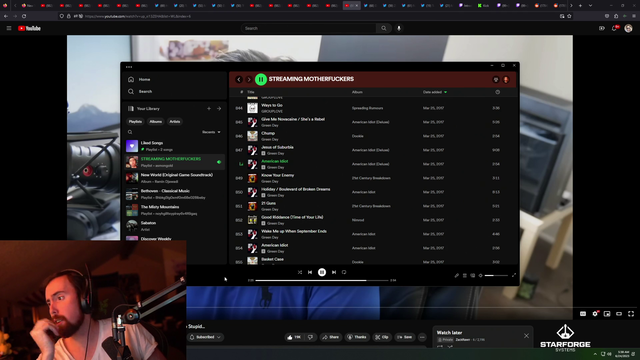Screen dimensions: 640x360
Task: Bookmark this page with the star icon
Action: tap(569, 16)
